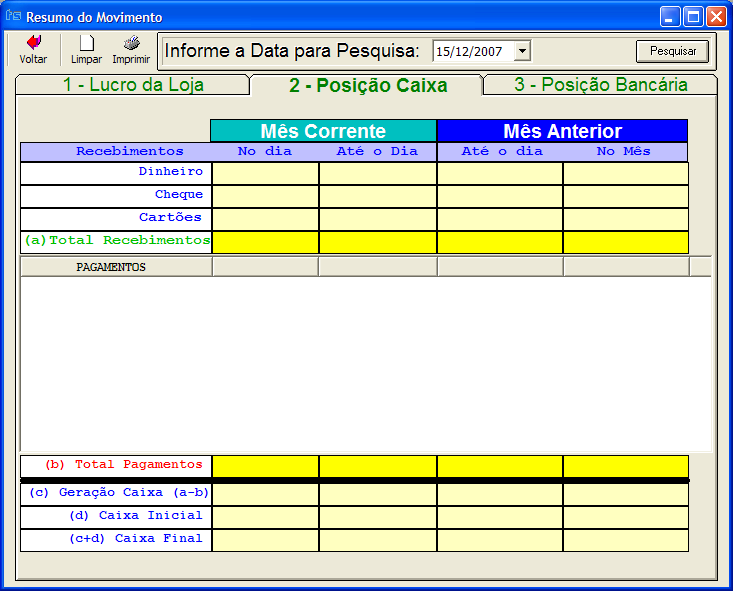Click the Cheque row label
The image size is (733, 591).
179,195
